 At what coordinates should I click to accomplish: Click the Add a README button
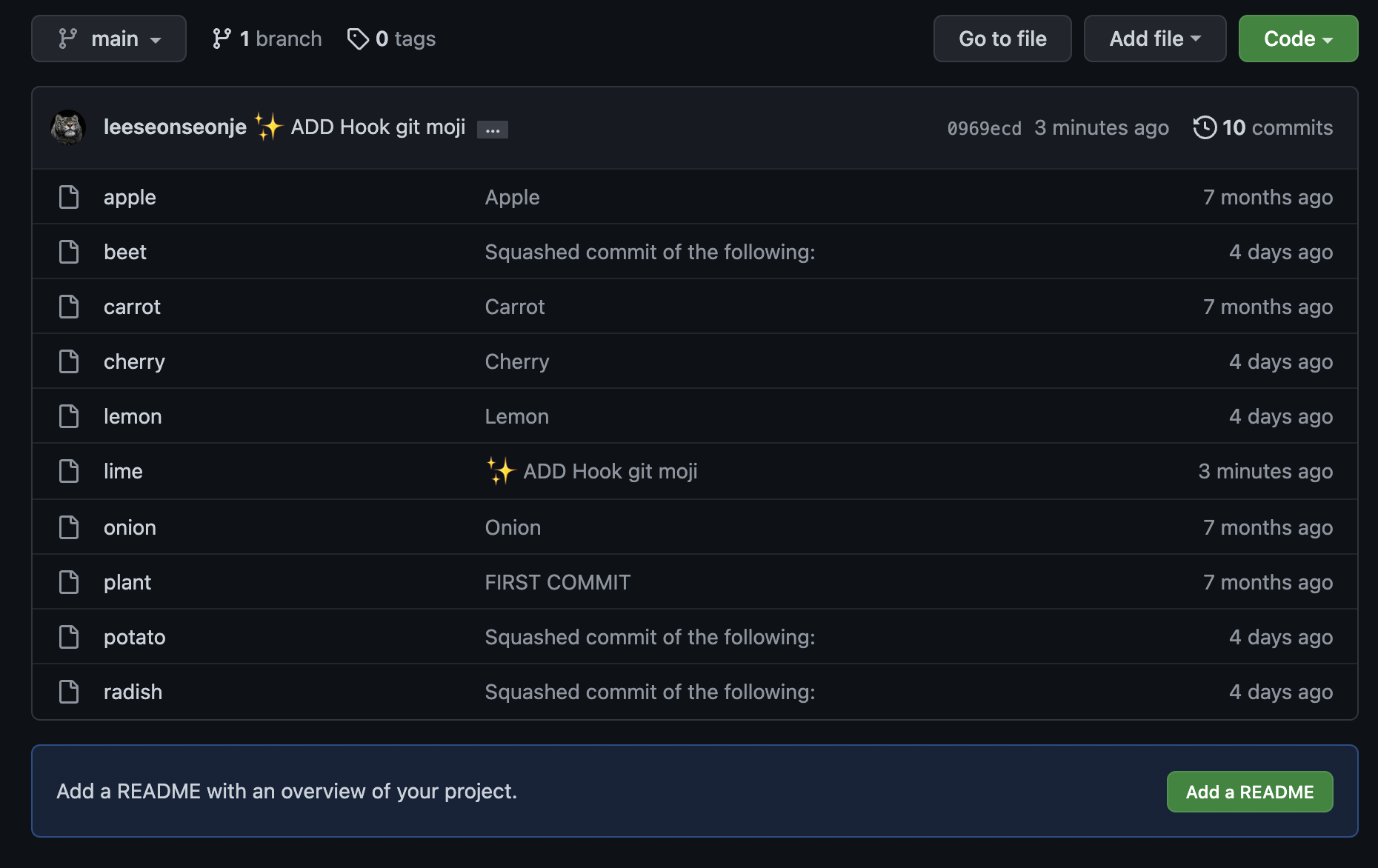pos(1249,792)
